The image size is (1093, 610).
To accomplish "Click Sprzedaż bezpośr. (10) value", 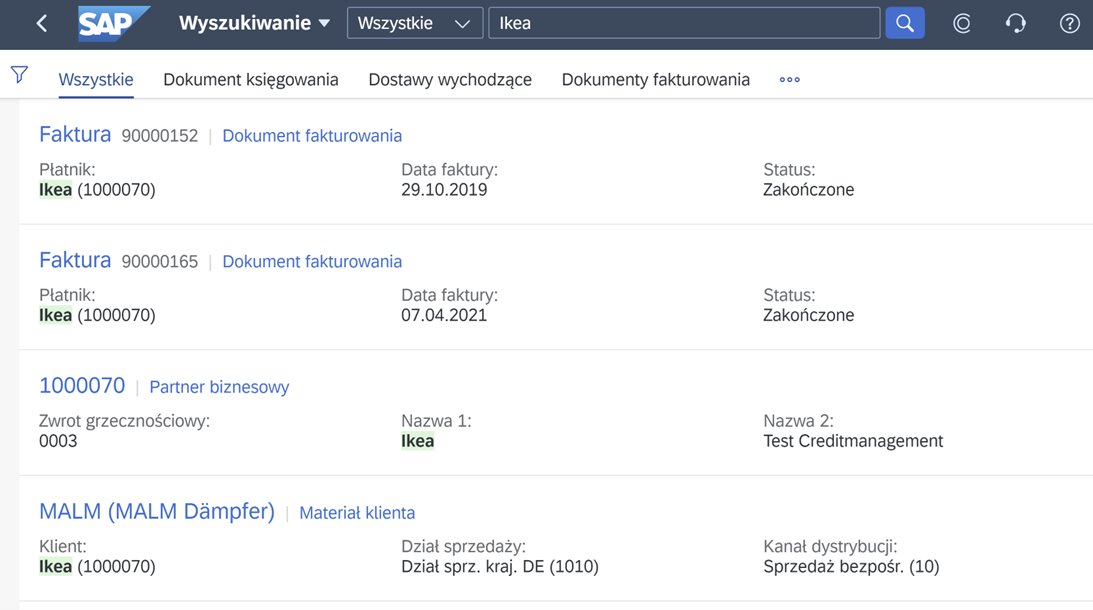I will point(851,566).
